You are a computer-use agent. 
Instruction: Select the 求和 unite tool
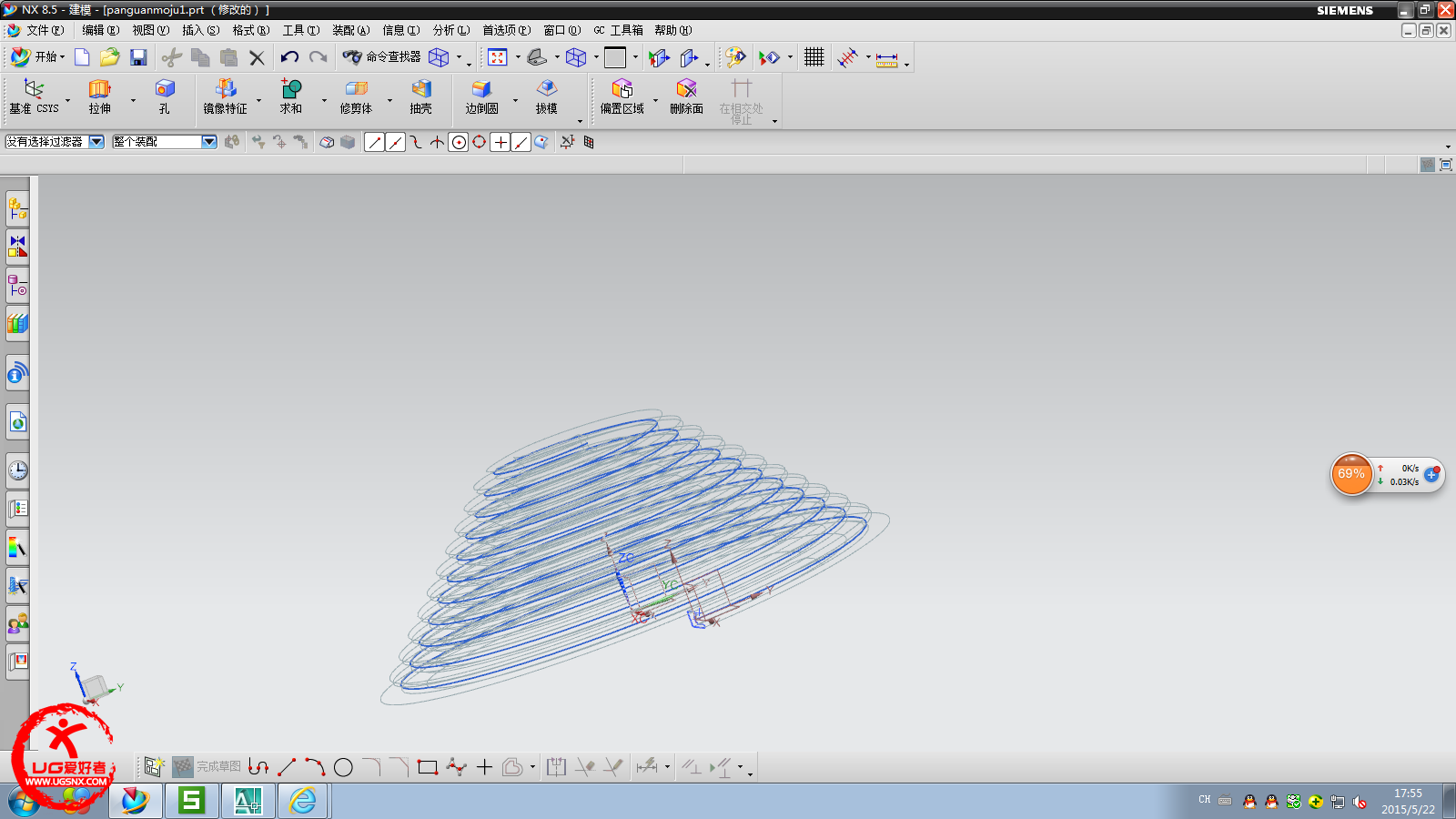coord(291,96)
